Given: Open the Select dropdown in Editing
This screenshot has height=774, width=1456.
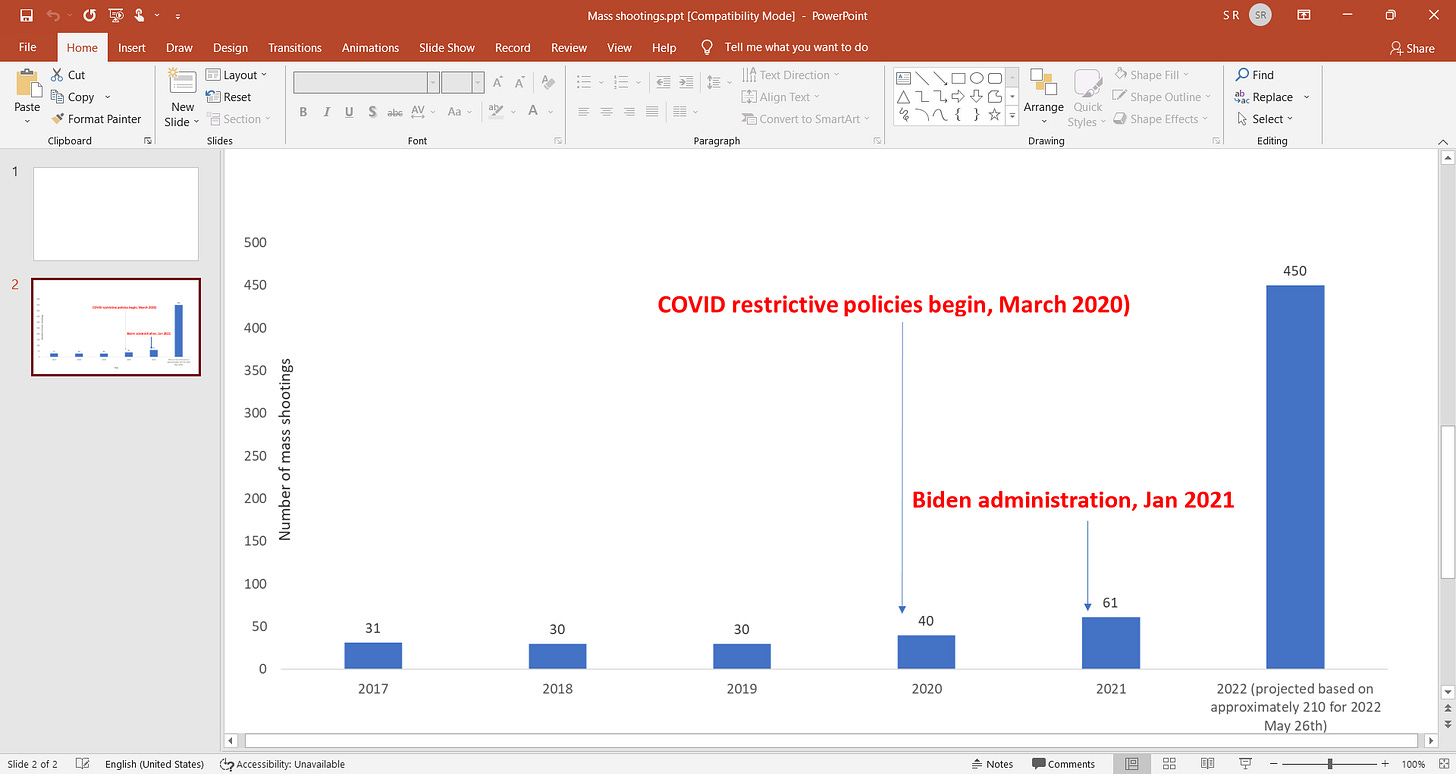Looking at the screenshot, I should [x=1264, y=119].
